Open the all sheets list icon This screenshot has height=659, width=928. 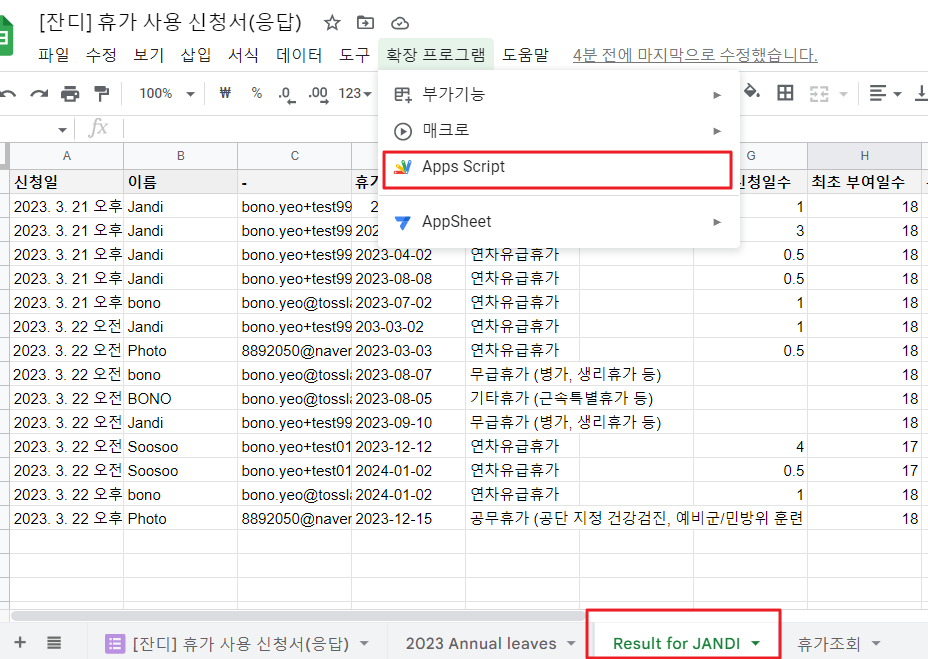point(54,642)
